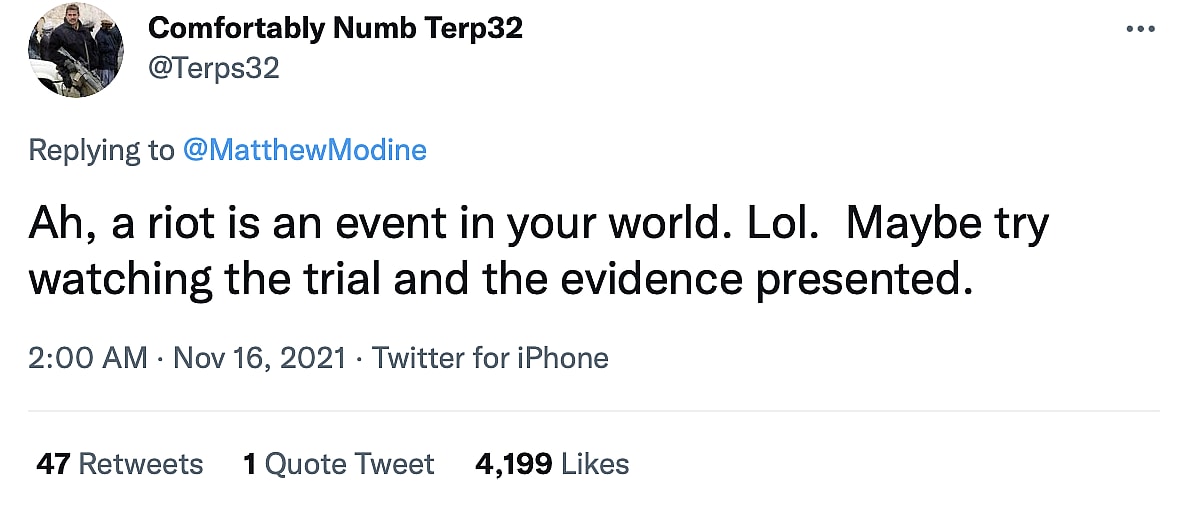The height and width of the screenshot is (513, 1189).
Task: Click the second line of tweet text
Action: tap(500, 279)
